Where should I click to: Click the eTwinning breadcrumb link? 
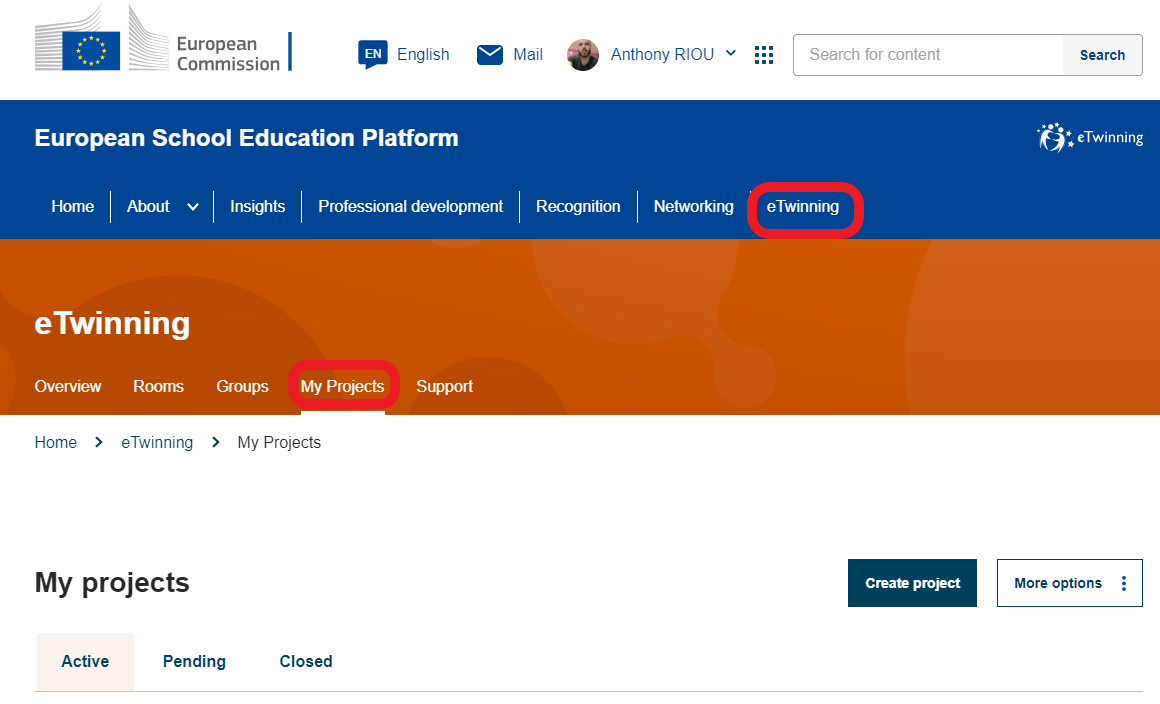(x=157, y=443)
